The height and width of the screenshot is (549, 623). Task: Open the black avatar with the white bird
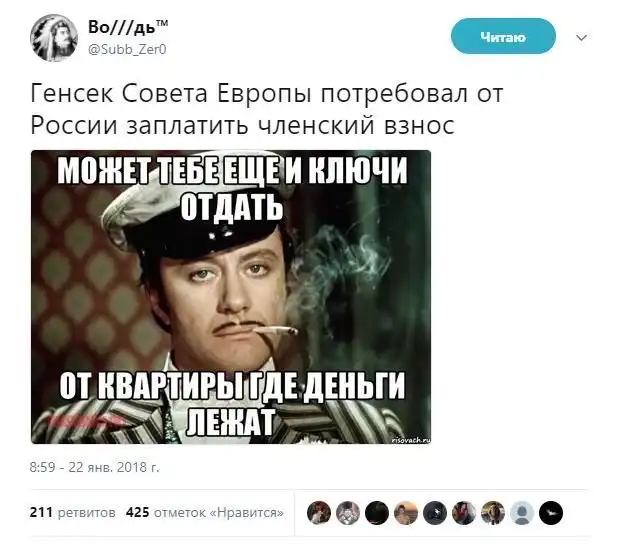[x=551, y=513]
